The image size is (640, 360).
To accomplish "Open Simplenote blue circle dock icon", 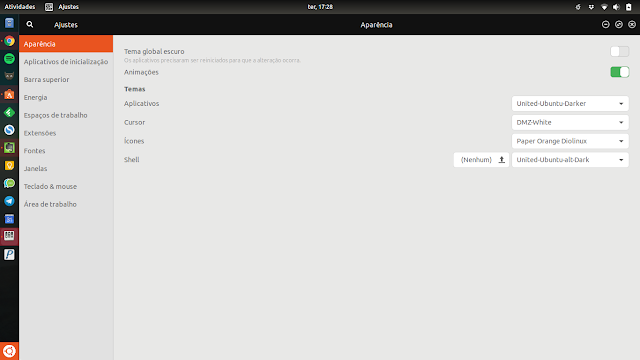I will pos(9,130).
